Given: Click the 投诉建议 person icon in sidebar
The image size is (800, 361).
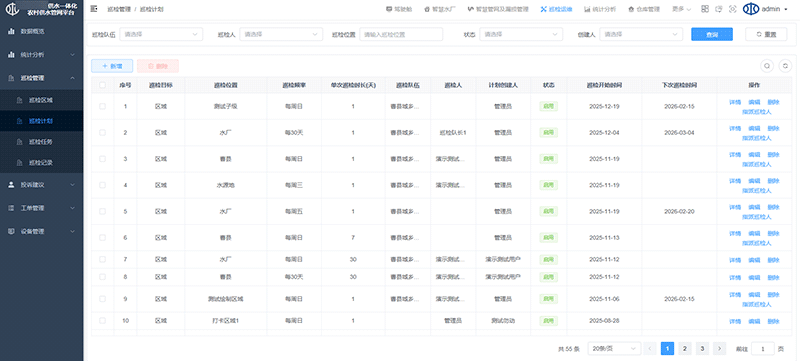Looking at the screenshot, I should click(x=11, y=185).
